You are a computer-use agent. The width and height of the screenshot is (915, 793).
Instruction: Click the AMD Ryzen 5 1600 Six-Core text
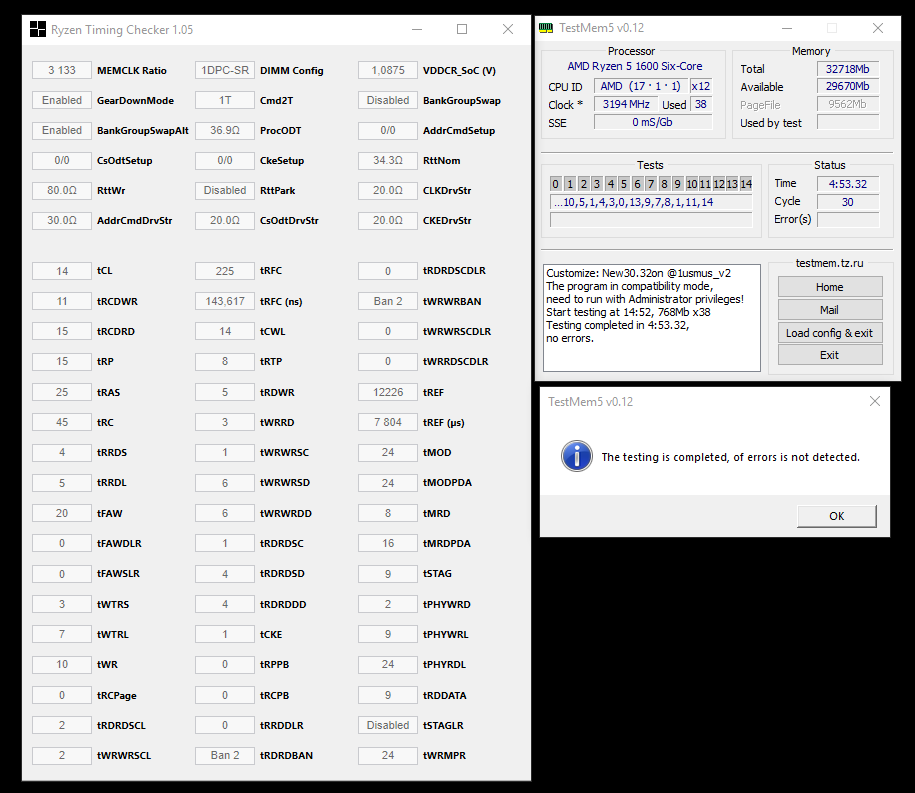coord(635,66)
